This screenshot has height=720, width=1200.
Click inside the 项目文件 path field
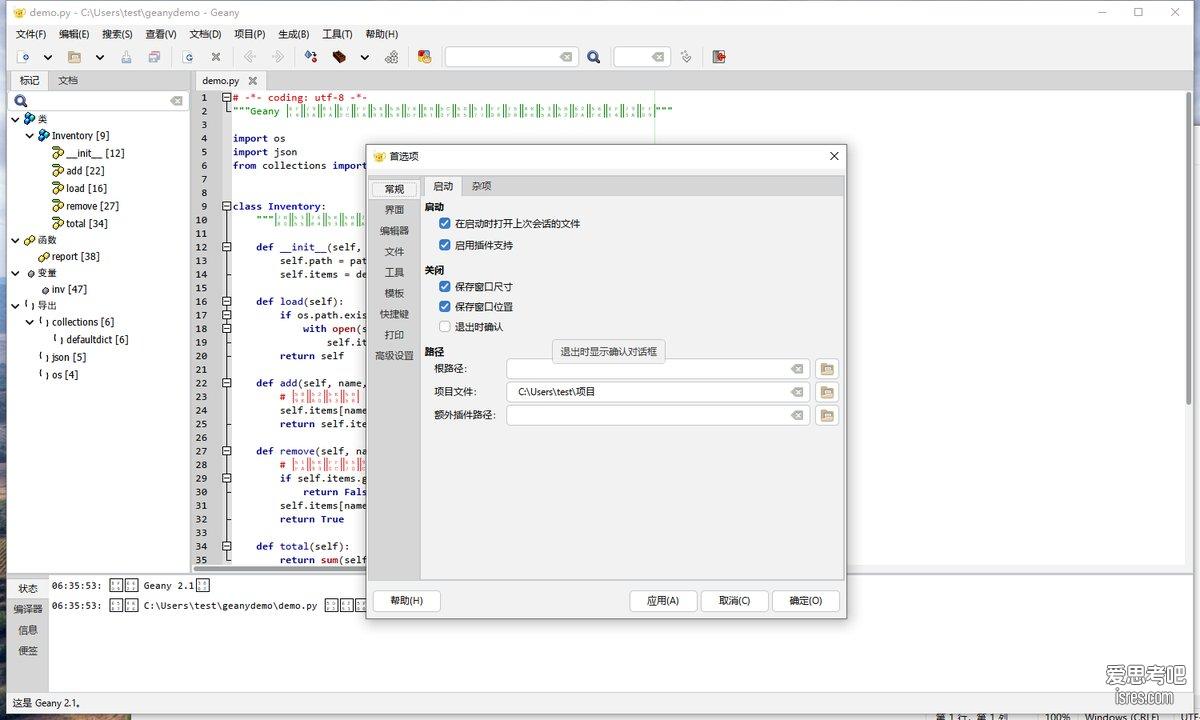click(x=658, y=392)
